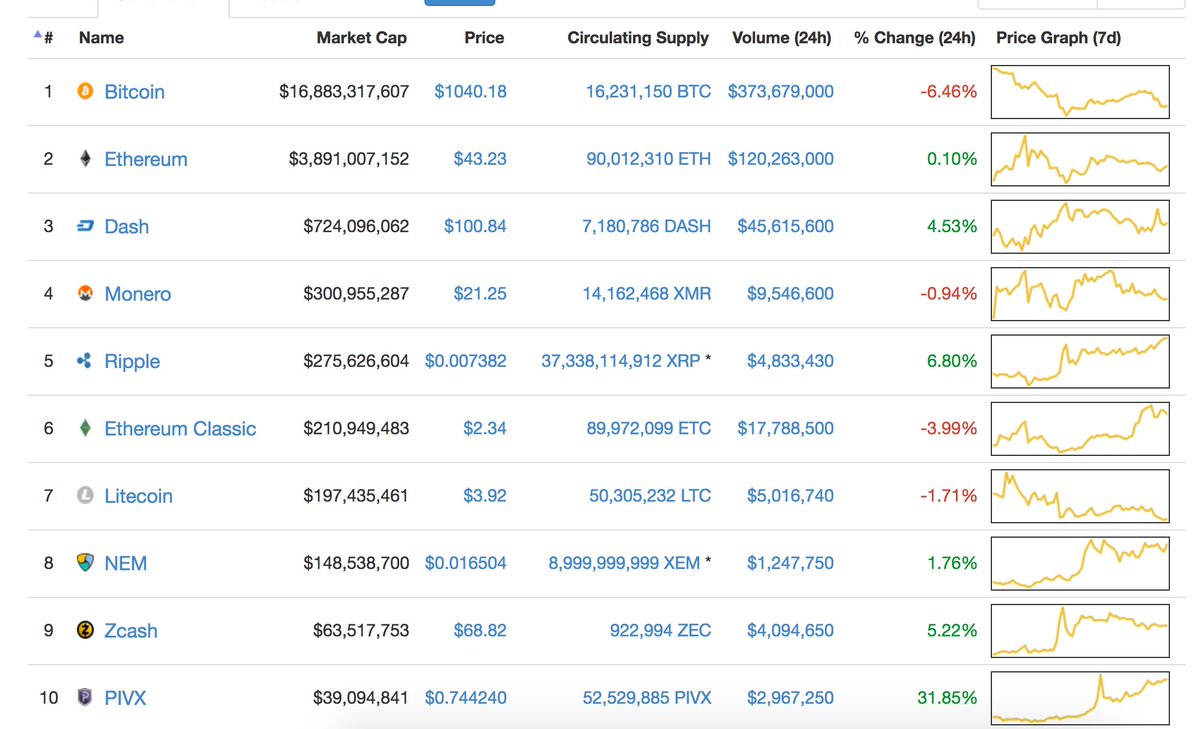
Task: Click Bitcoin volume $373,679,000
Action: pos(780,91)
